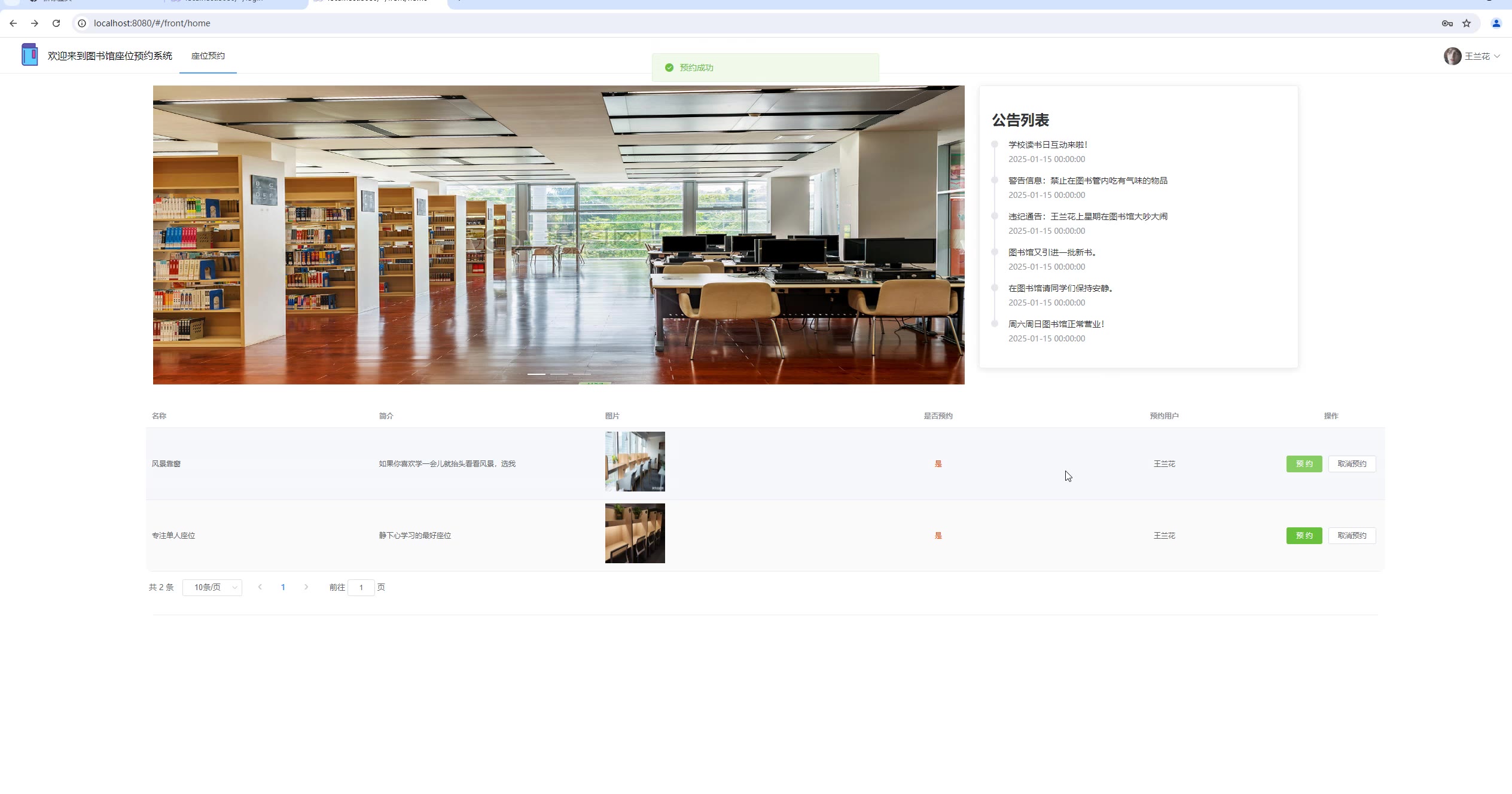Open the browser profile icon
This screenshot has width=1512, height=794.
pos(1496,23)
